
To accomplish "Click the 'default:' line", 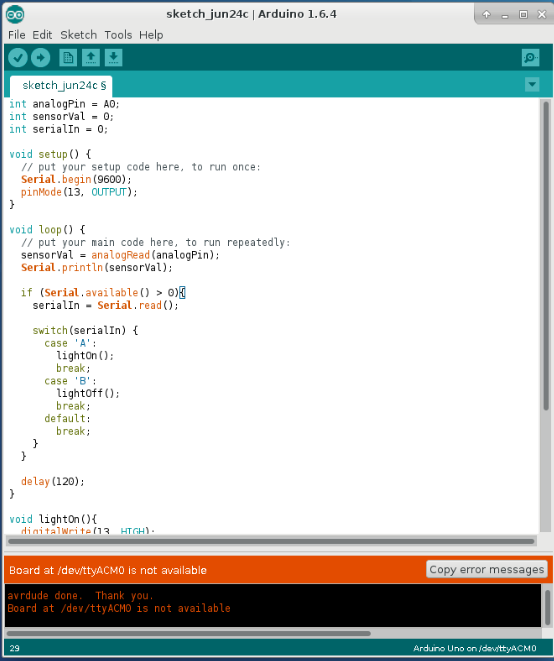I will pyautogui.click(x=67, y=419).
